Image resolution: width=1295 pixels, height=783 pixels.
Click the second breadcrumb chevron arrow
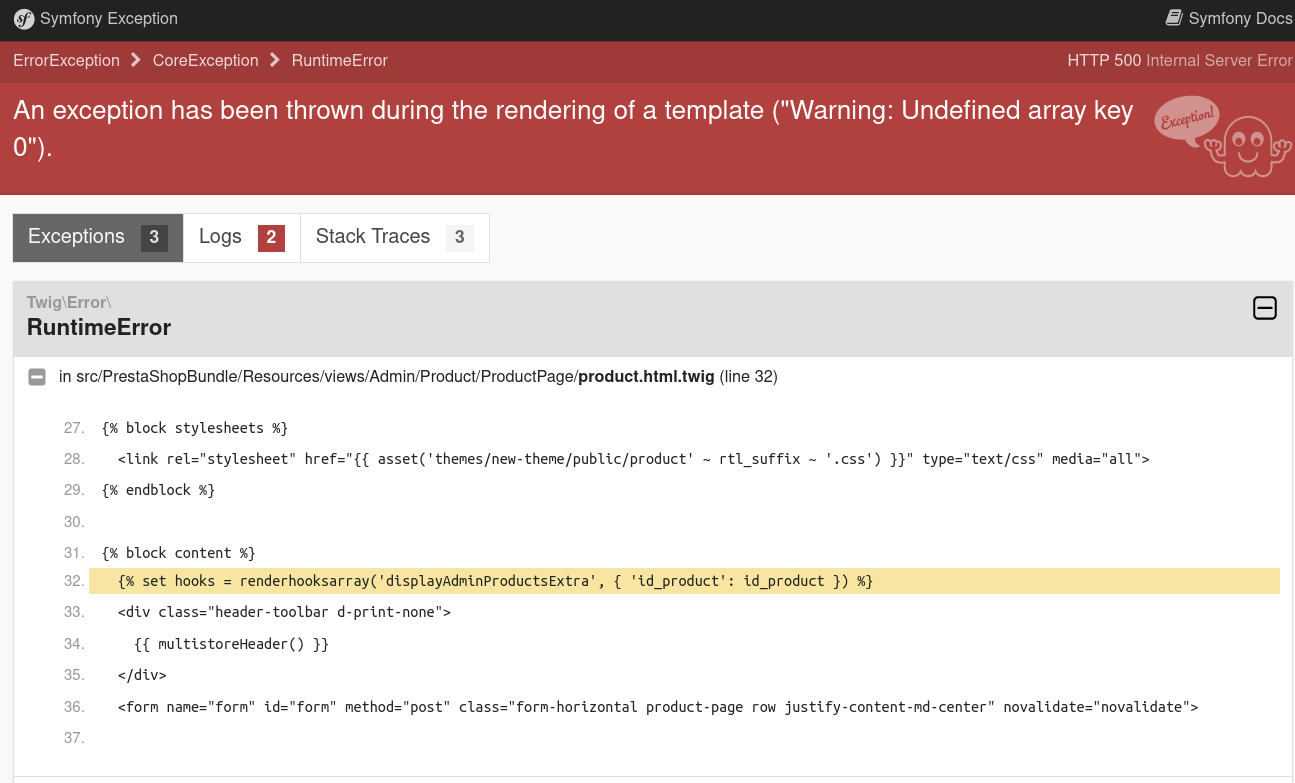click(275, 61)
